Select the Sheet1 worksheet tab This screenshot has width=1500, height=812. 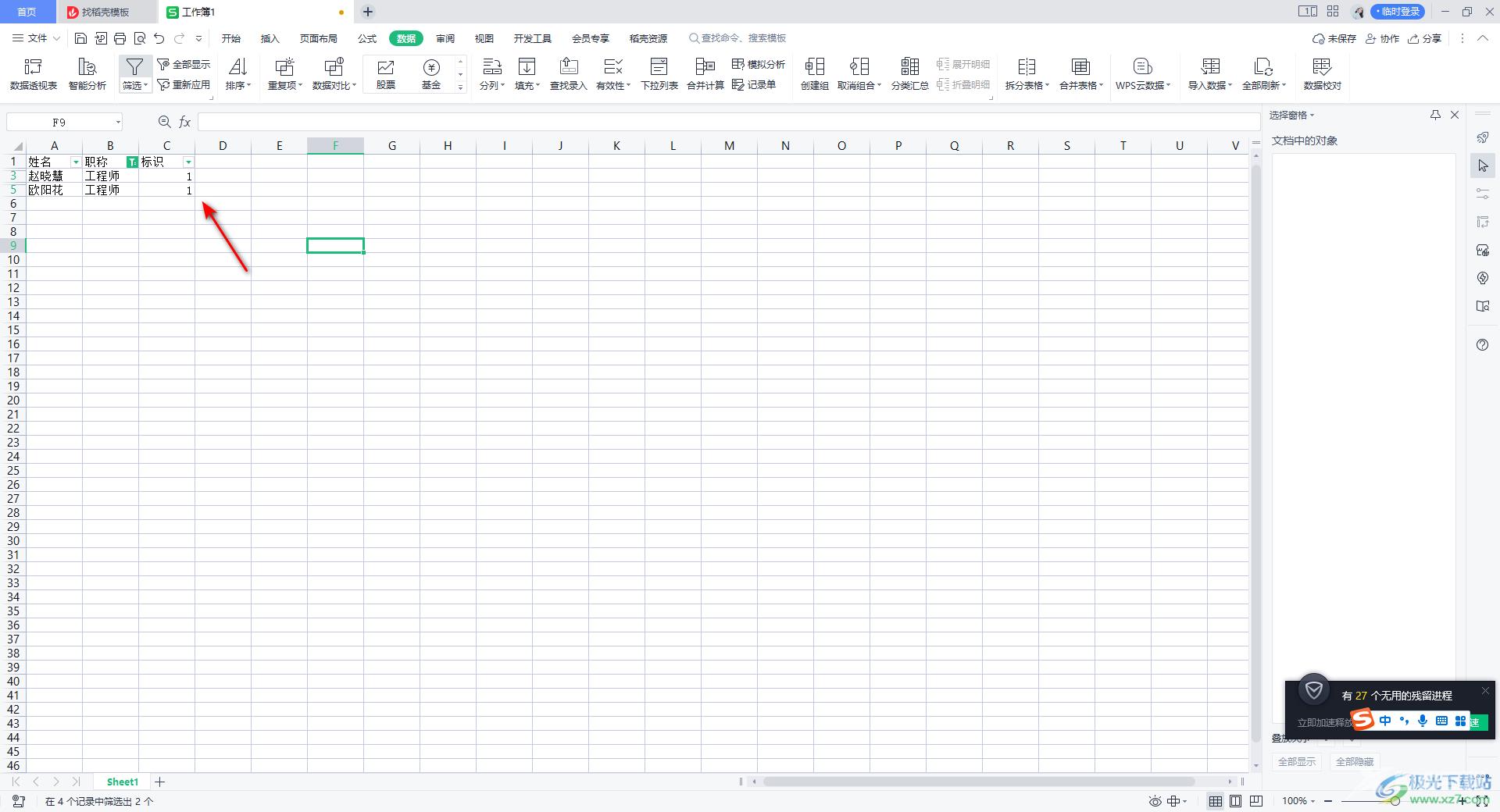(x=123, y=782)
